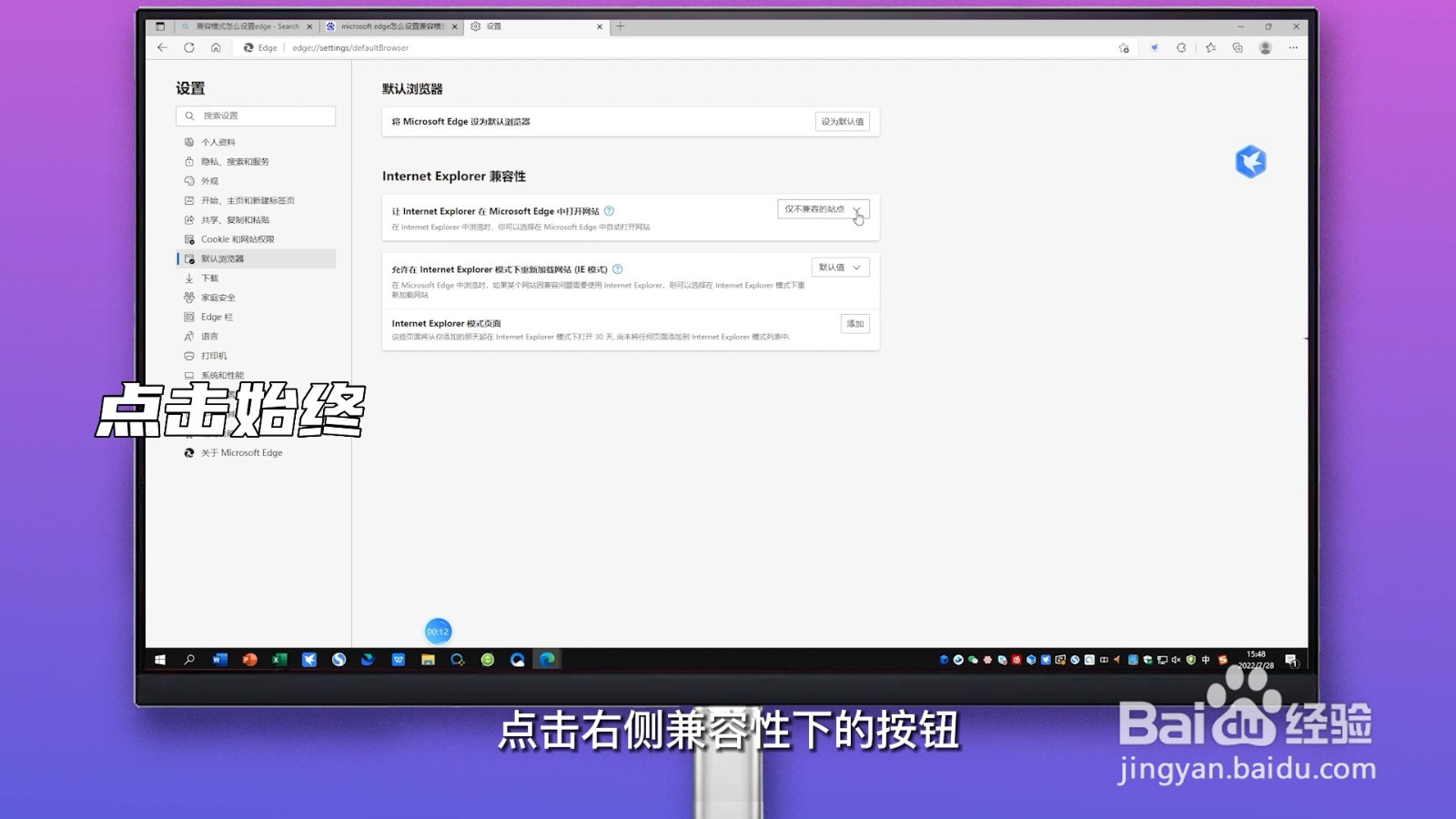1456x819 pixels.
Task: Switch to Microsoft Edge on the taskbar
Action: click(x=547, y=660)
